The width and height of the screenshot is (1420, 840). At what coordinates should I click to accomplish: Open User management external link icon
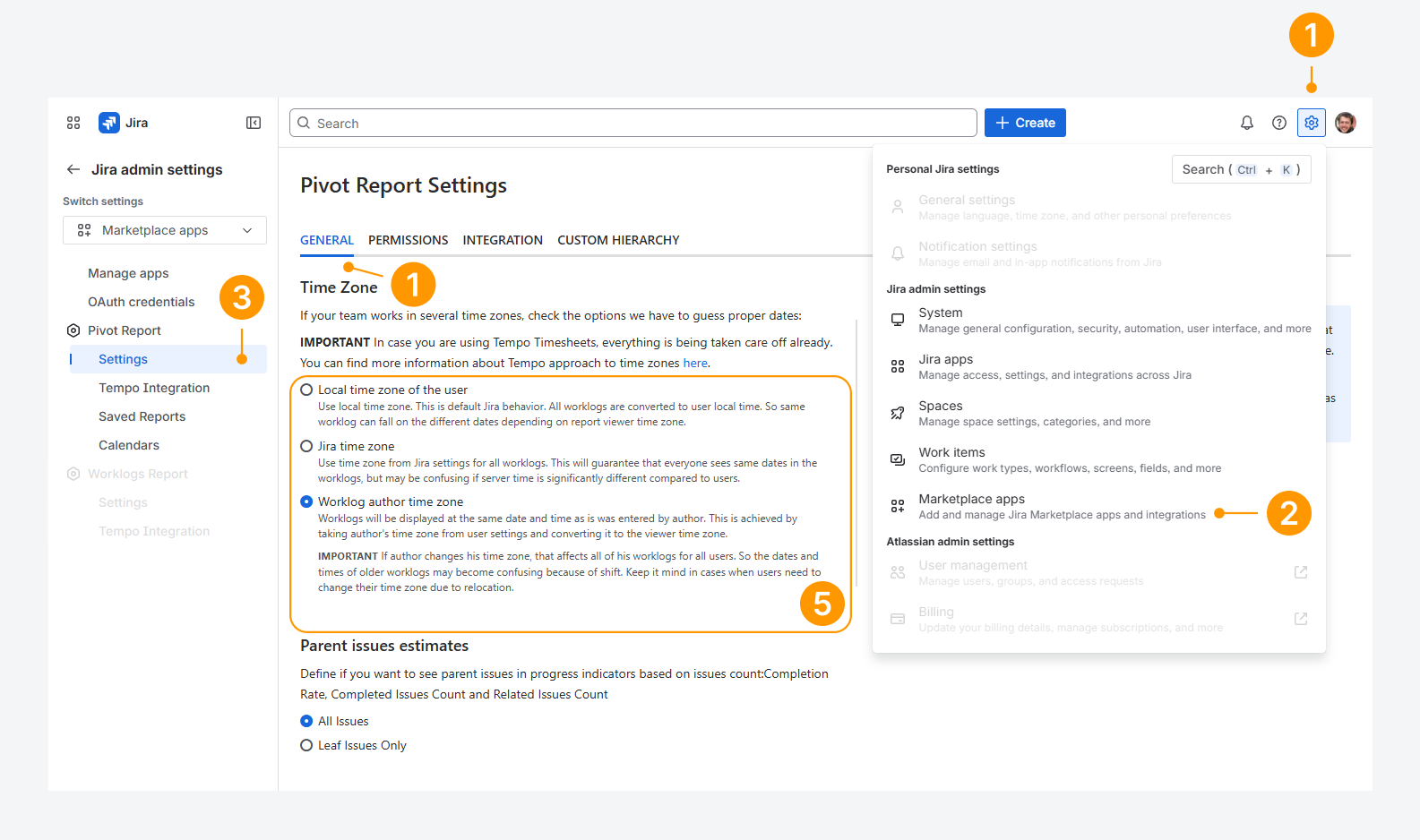pyautogui.click(x=1301, y=572)
